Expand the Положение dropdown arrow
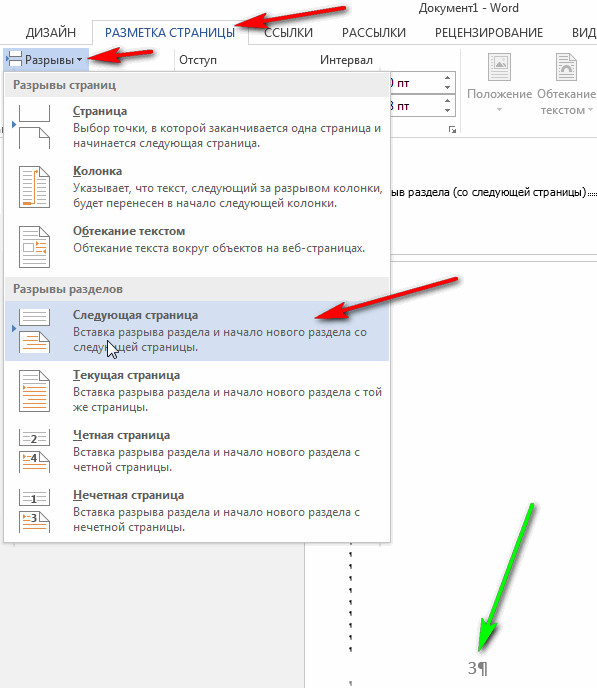The width and height of the screenshot is (597, 688). 499,110
